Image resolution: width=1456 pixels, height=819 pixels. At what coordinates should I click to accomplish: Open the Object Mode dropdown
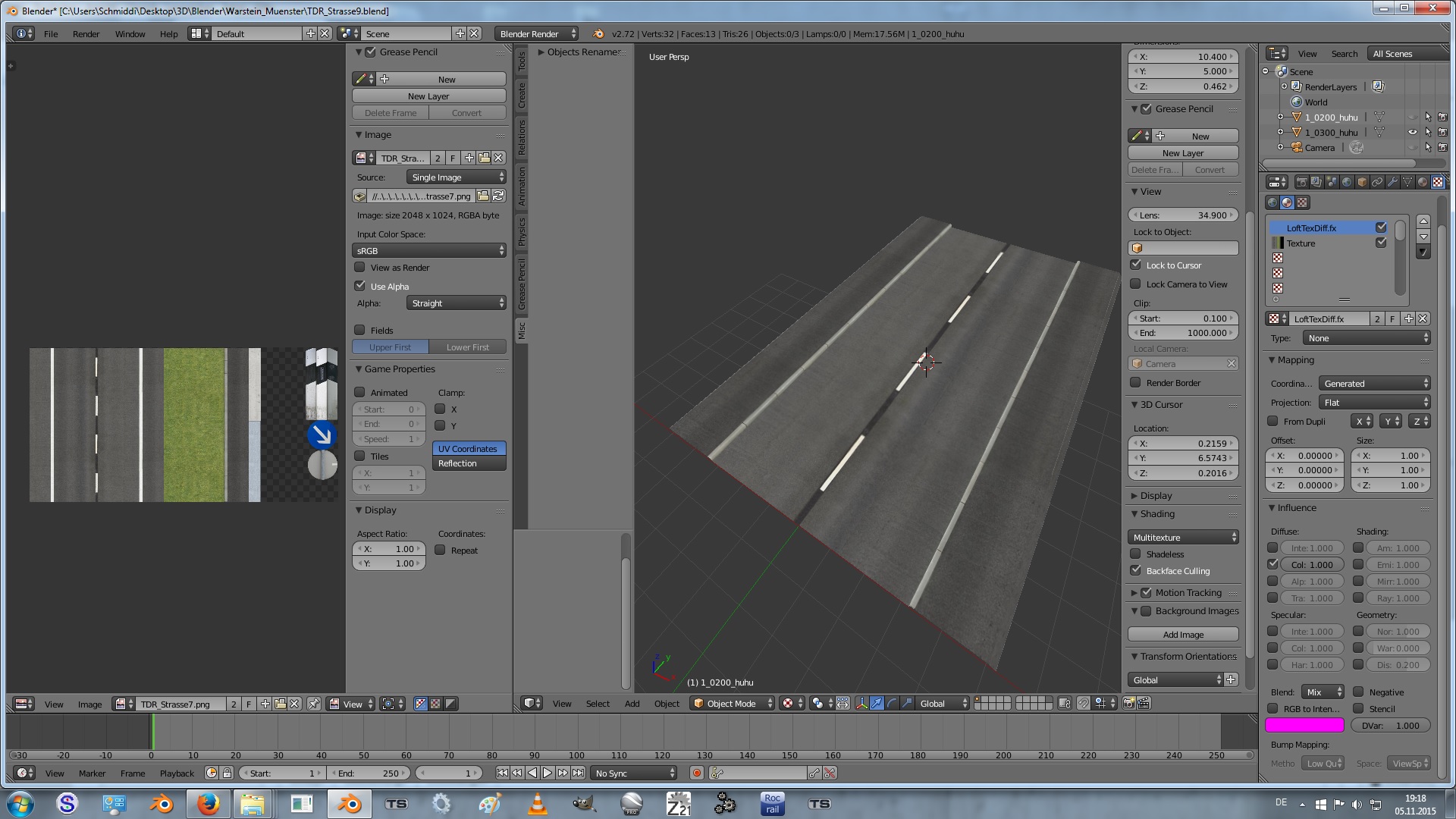click(x=731, y=703)
